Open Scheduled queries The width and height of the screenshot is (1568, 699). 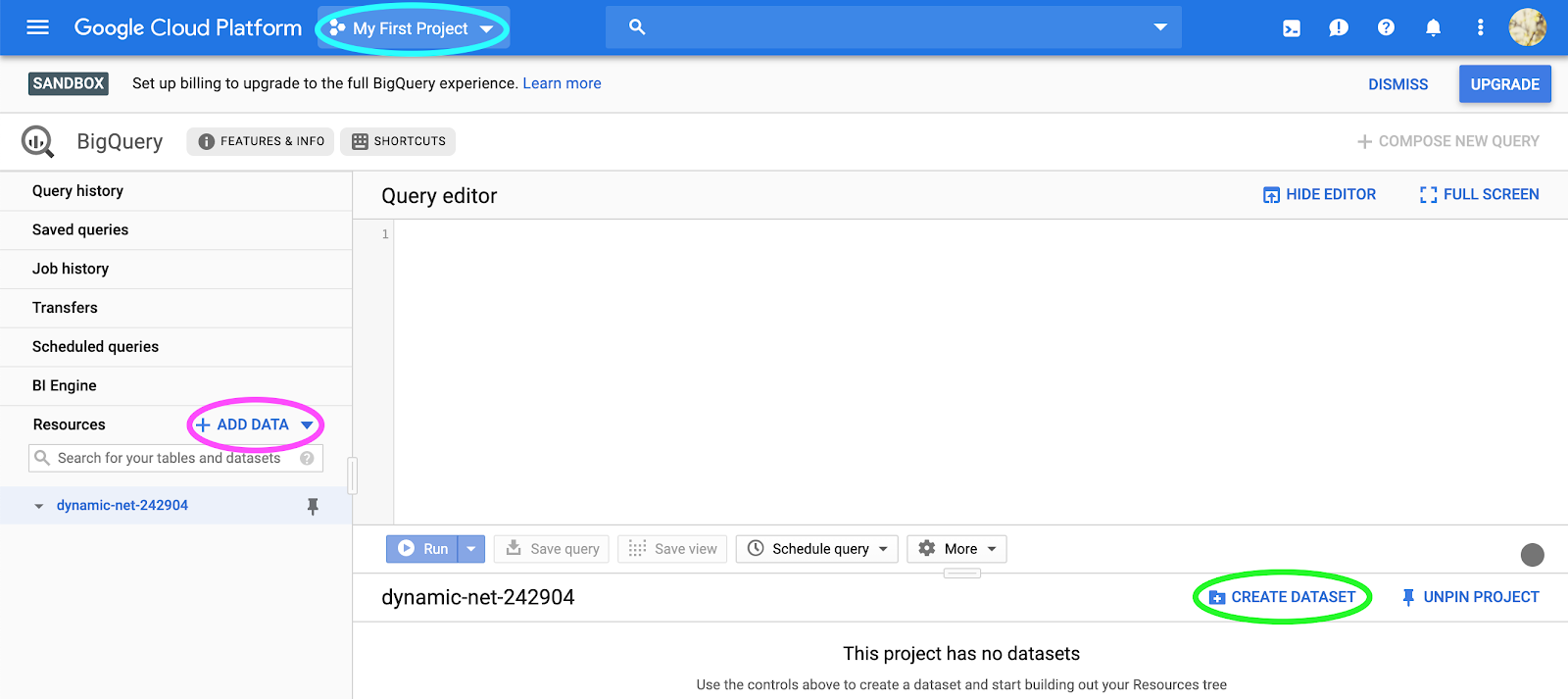tap(176, 347)
